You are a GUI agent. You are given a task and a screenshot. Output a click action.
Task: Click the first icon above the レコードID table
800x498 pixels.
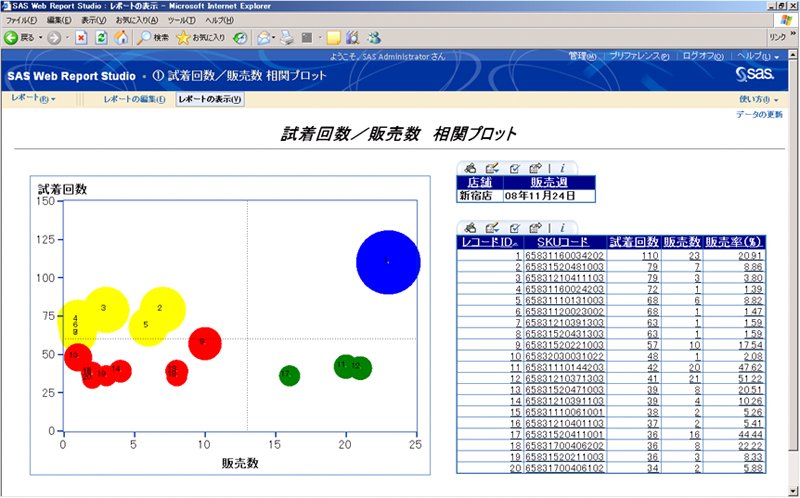coord(470,228)
